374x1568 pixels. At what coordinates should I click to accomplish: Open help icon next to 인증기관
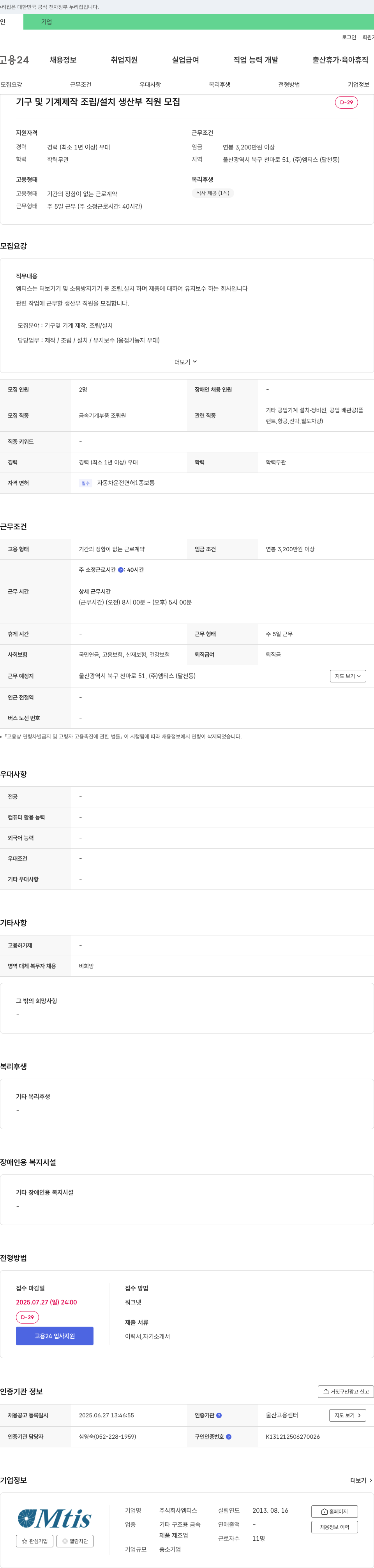click(x=219, y=1416)
